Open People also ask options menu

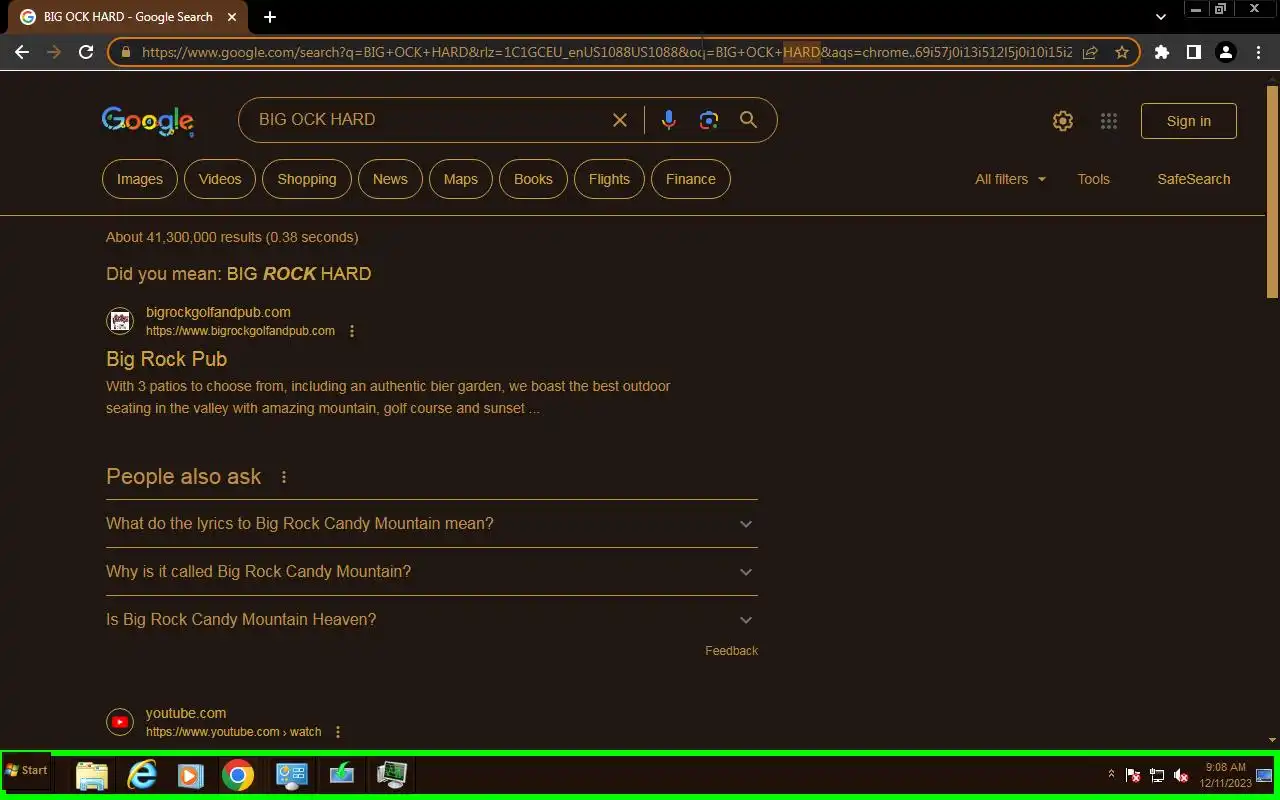[284, 477]
